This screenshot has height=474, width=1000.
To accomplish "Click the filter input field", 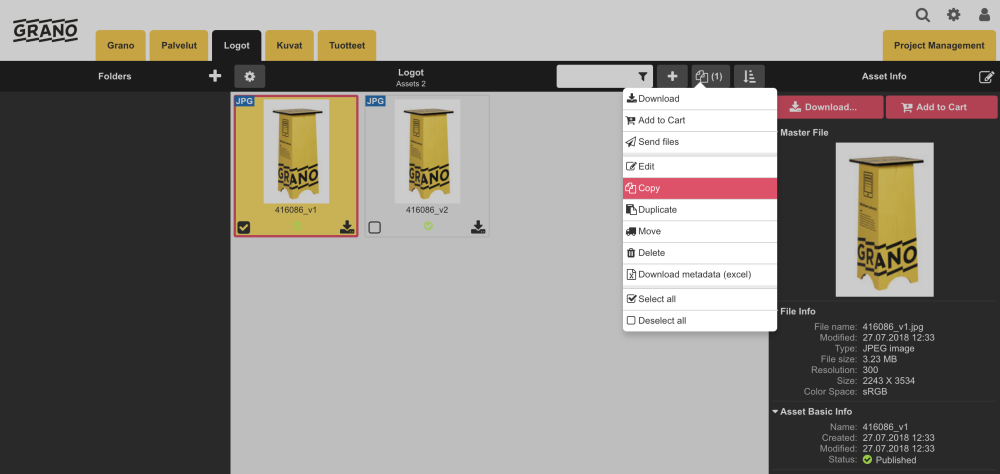I will (597, 77).
